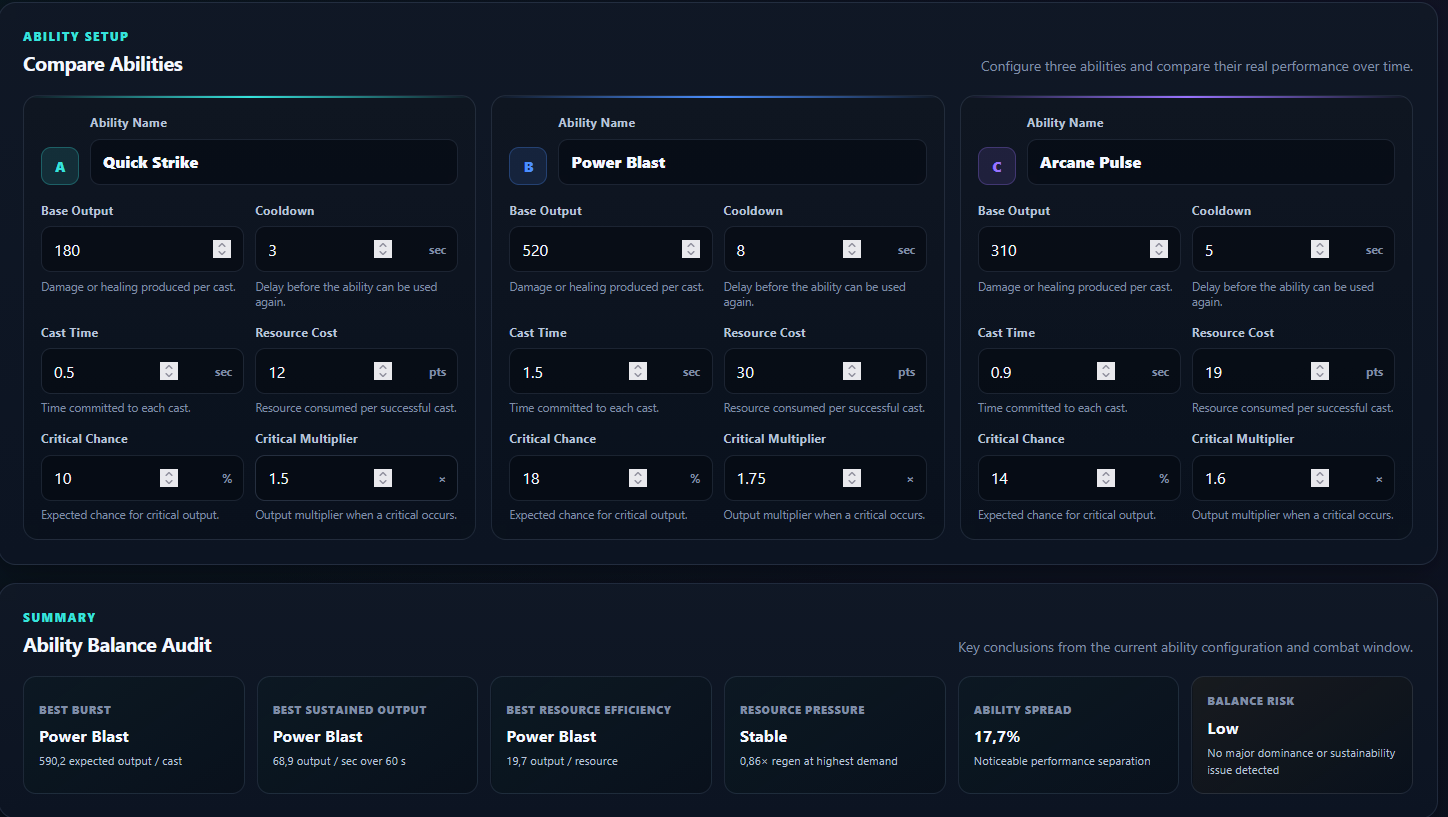Click the stepper on Quick Strike Critical Chance

169,478
